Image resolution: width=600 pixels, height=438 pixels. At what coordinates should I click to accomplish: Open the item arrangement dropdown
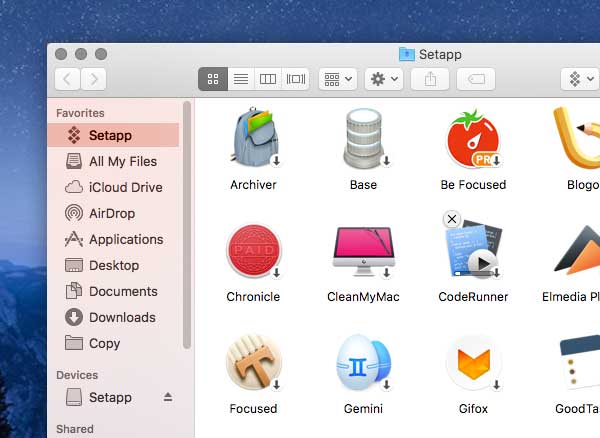[x=338, y=79]
